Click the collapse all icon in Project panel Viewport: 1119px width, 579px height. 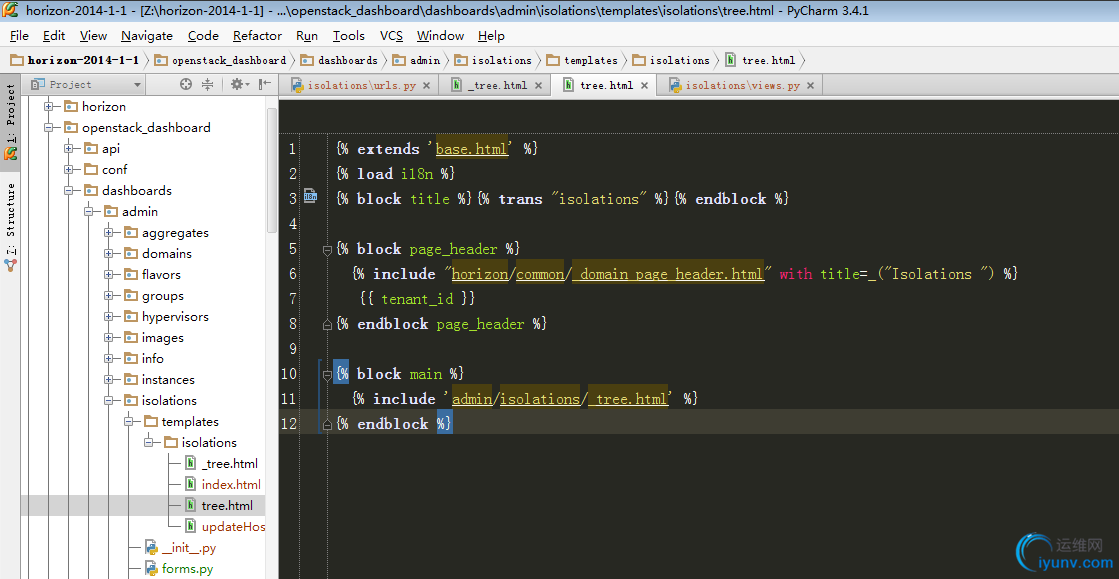(x=207, y=85)
